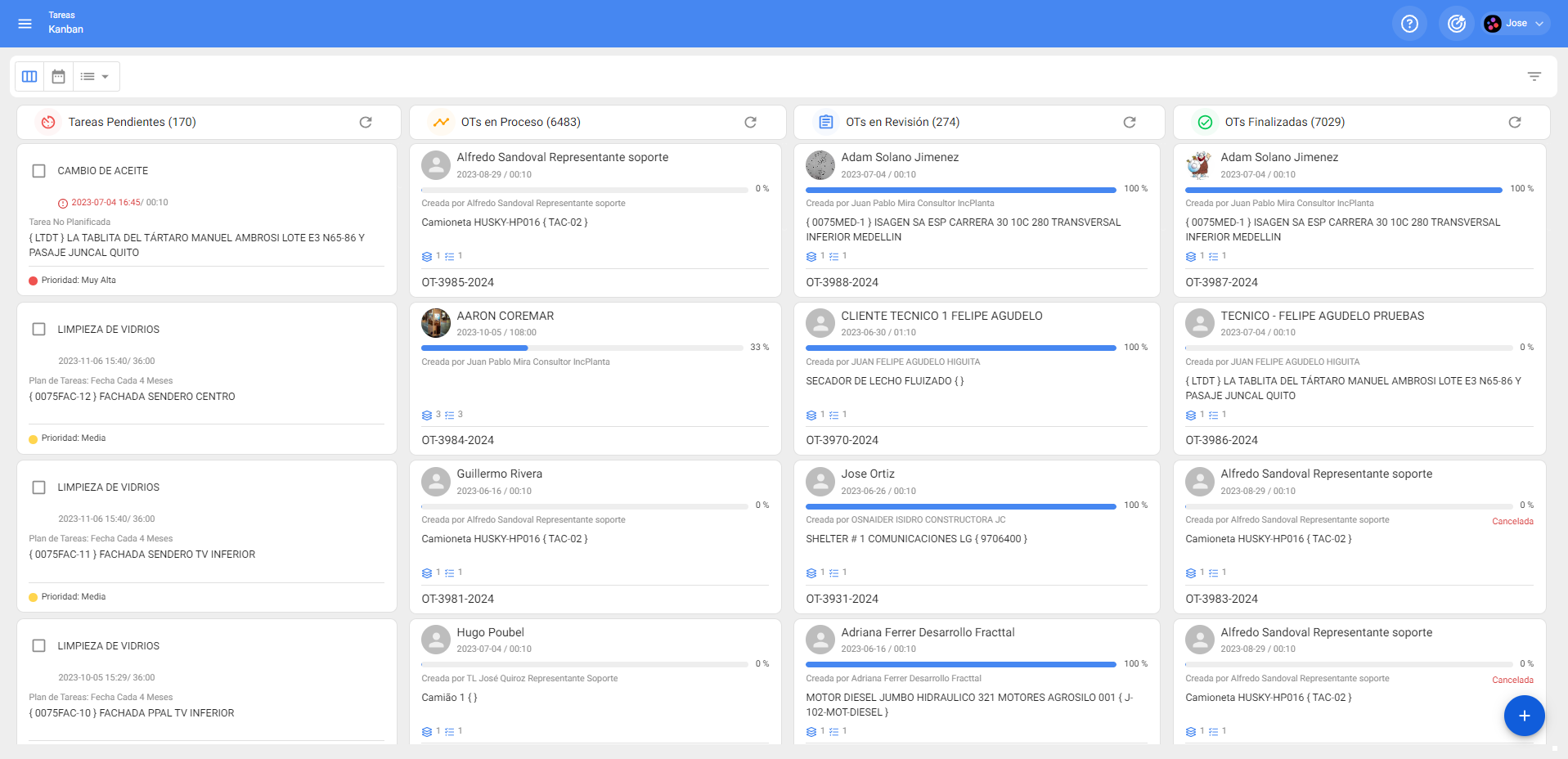The width and height of the screenshot is (1568, 759).
Task: Click the blue add new floating button
Action: tap(1523, 716)
